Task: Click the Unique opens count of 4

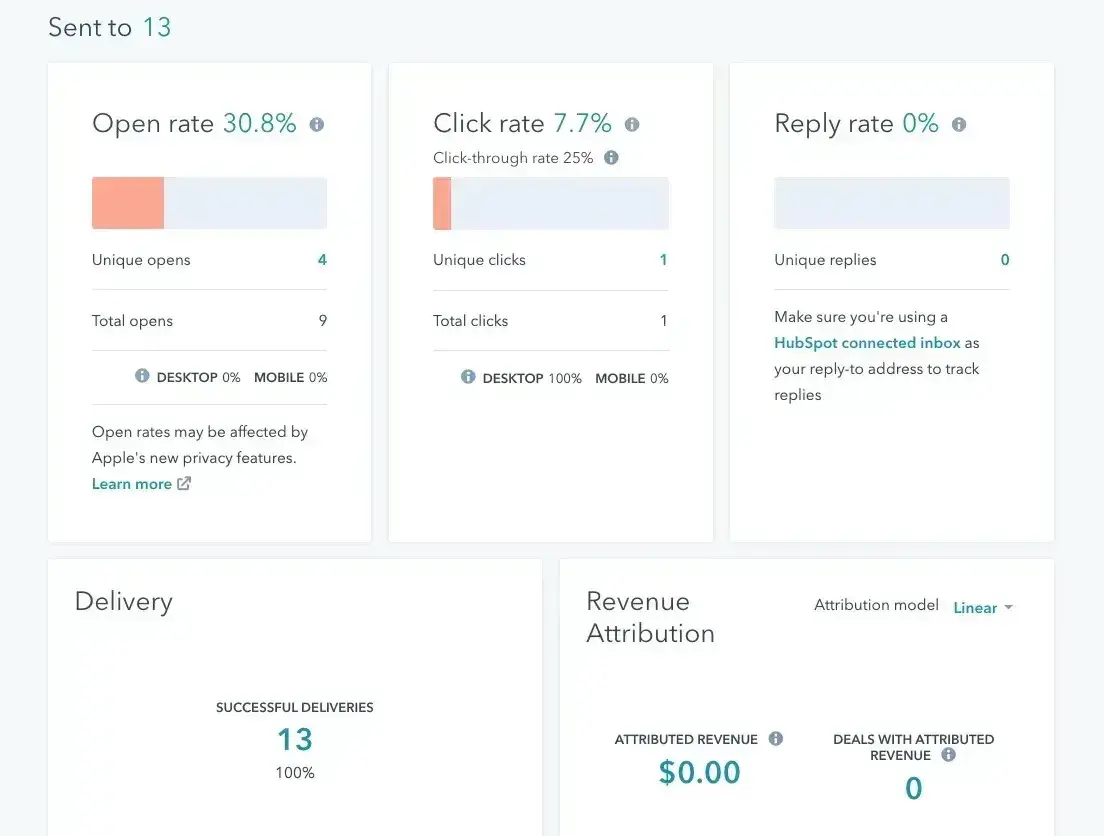Action: 321,259
